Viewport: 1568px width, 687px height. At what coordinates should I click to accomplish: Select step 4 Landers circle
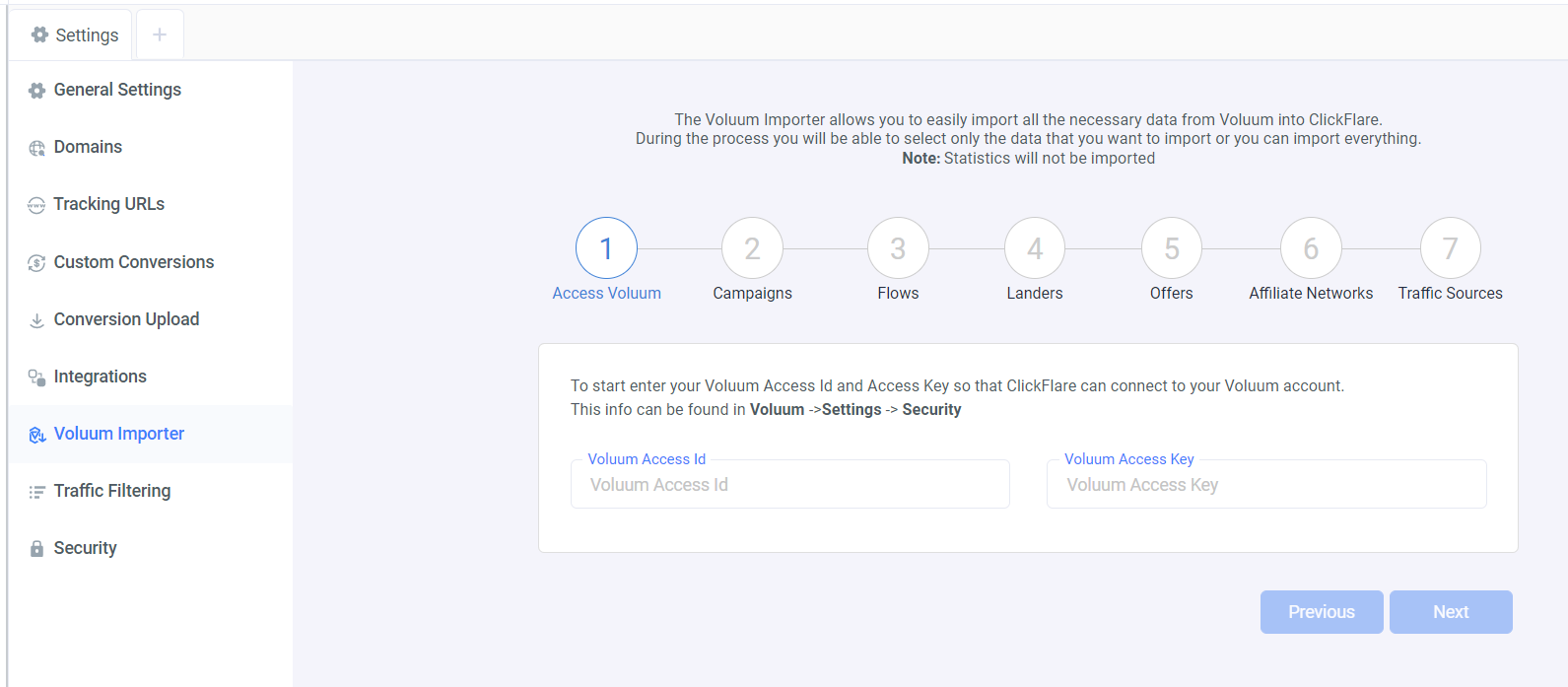click(1035, 248)
